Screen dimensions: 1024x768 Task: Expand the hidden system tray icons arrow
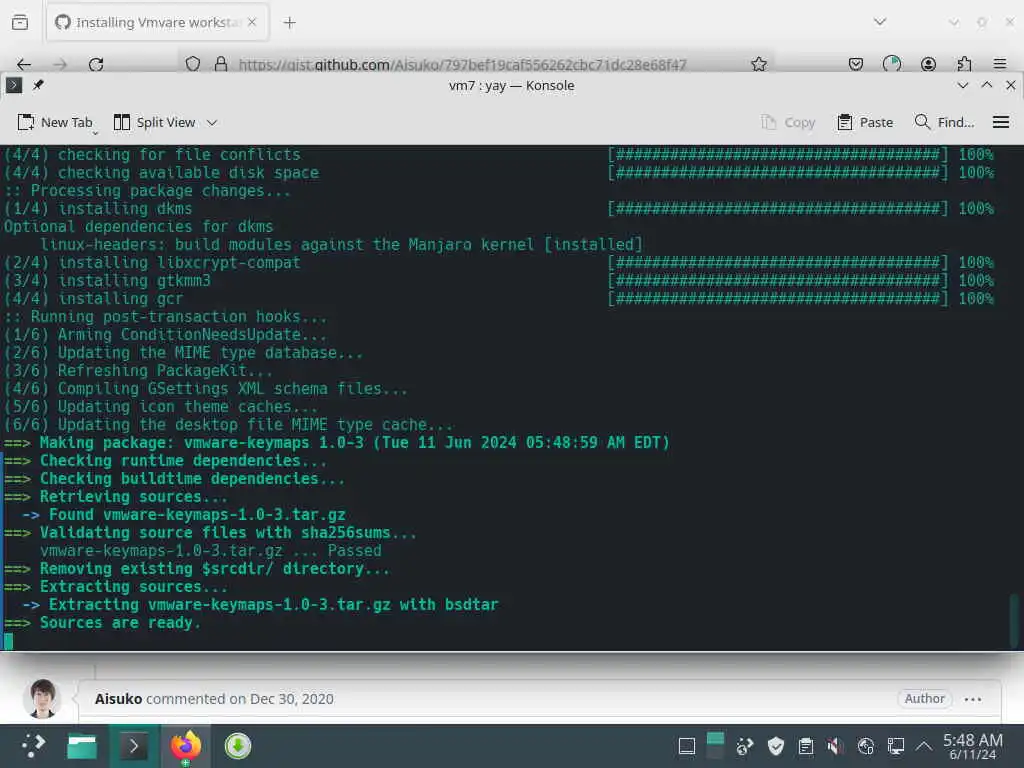923,746
